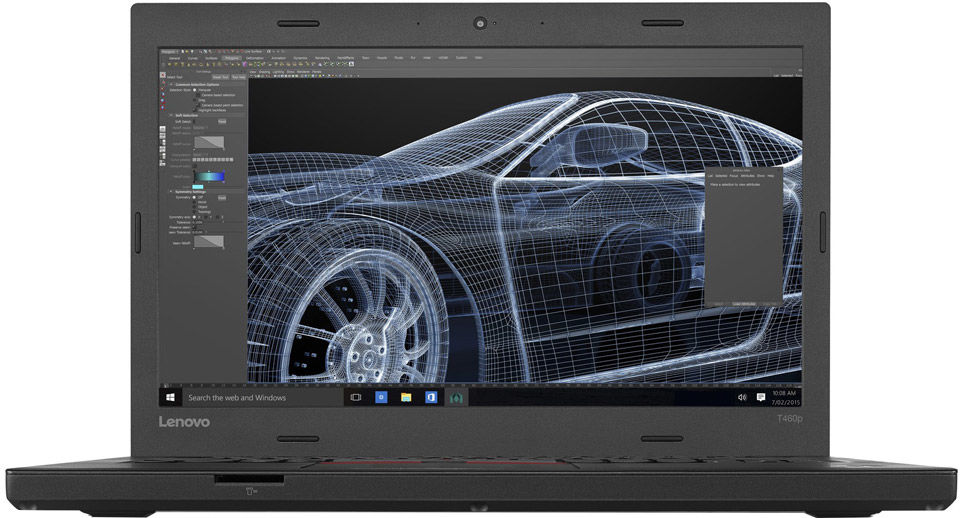Image resolution: width=960 pixels, height=518 pixels.
Task: Click the blue falloff color gradient ramp
Action: tap(210, 177)
